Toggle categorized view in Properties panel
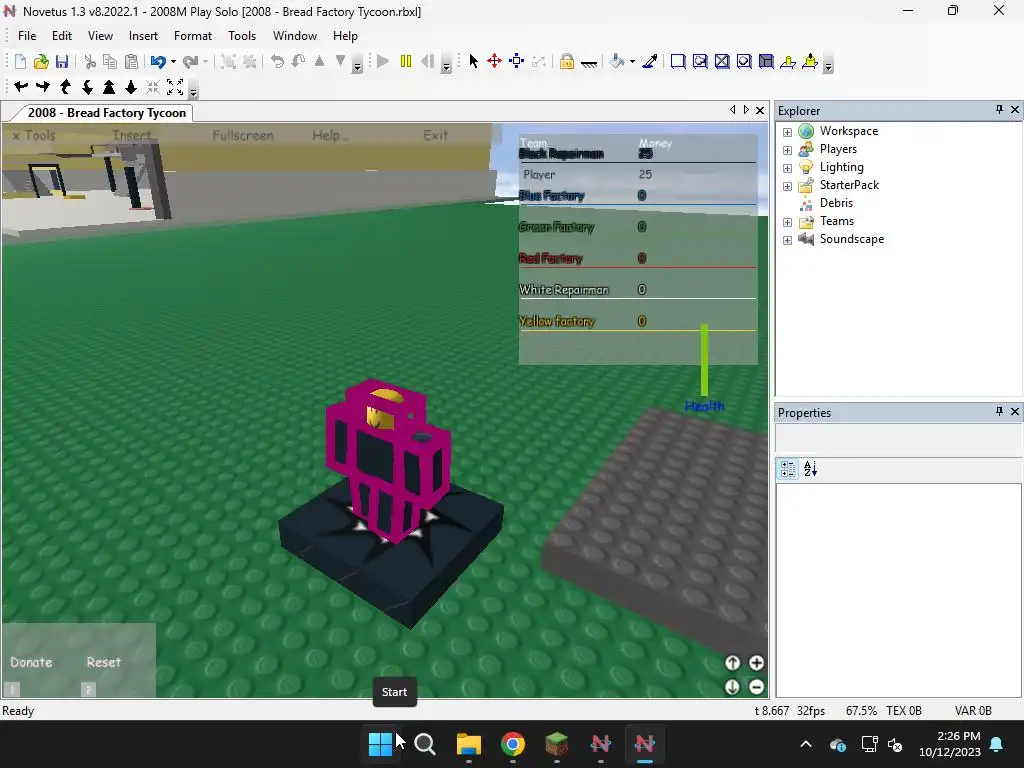 [788, 469]
